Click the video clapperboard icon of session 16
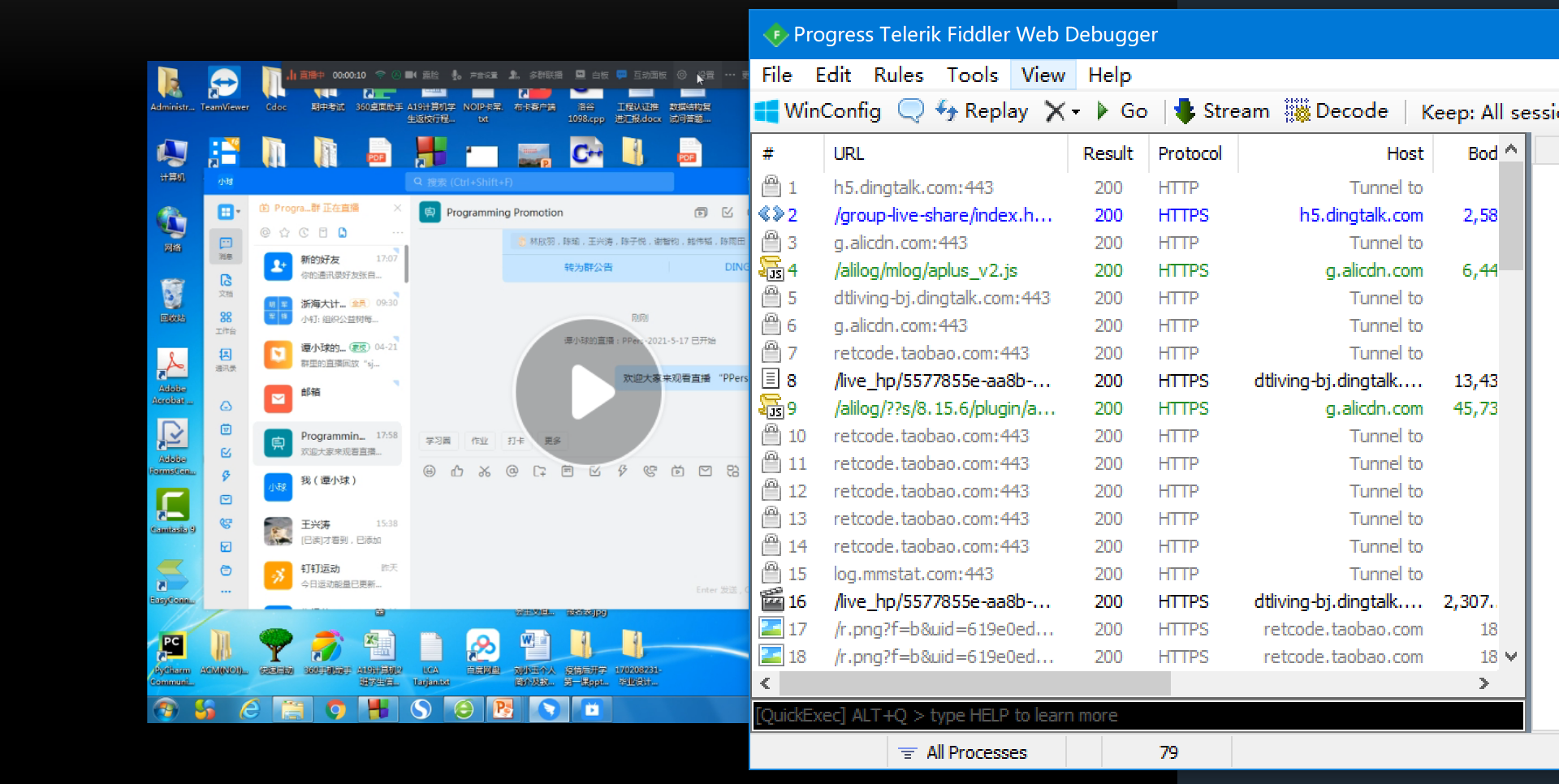This screenshot has height=784, width=1559. [x=771, y=601]
